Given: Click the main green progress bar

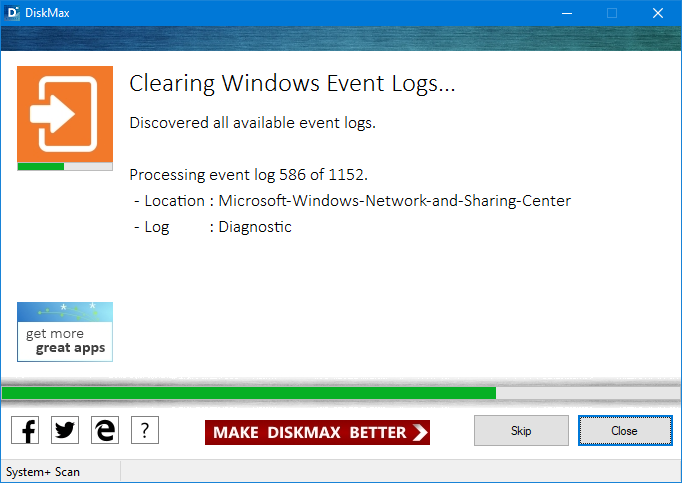Looking at the screenshot, I should pos(341,393).
